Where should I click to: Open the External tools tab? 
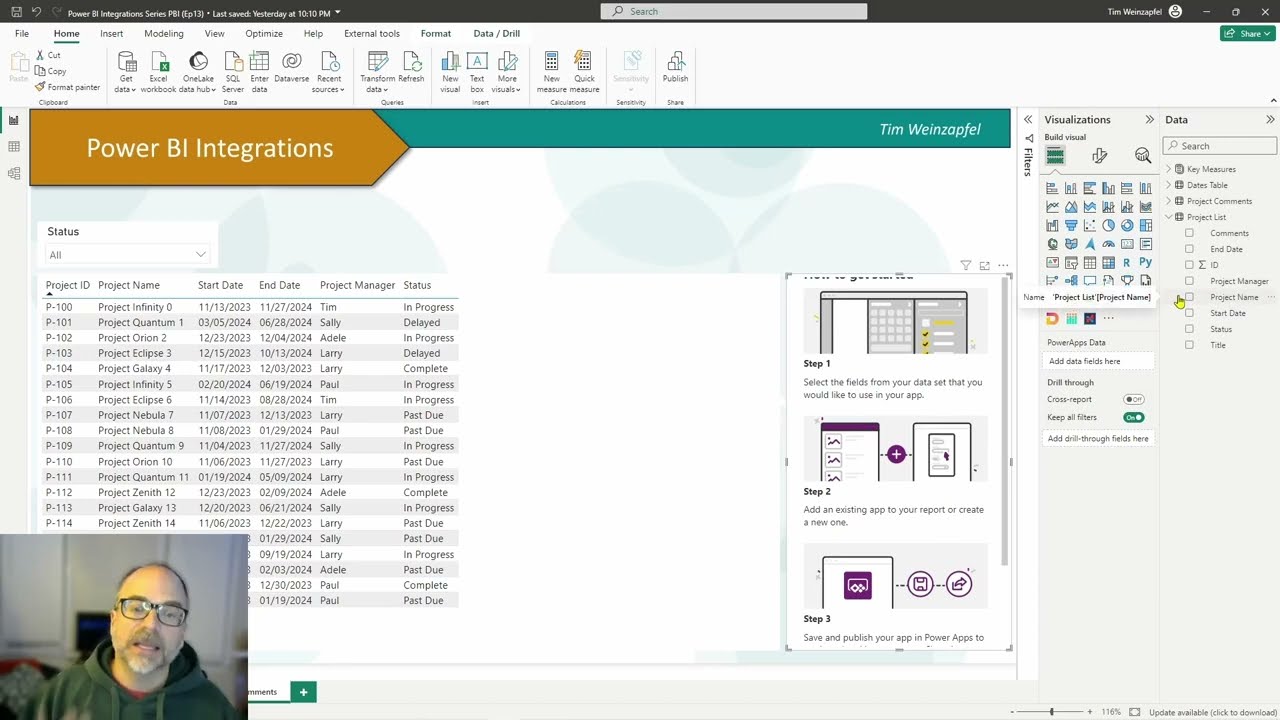click(372, 33)
